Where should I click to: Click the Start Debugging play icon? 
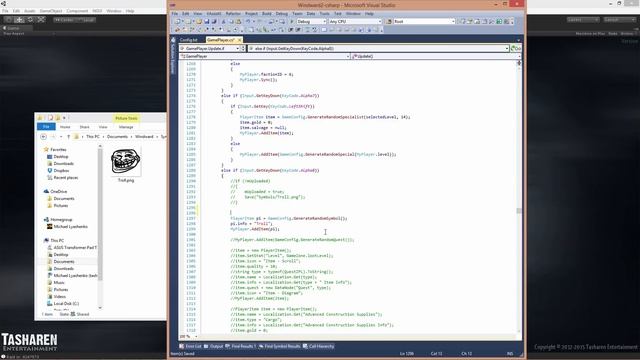[x=292, y=21]
